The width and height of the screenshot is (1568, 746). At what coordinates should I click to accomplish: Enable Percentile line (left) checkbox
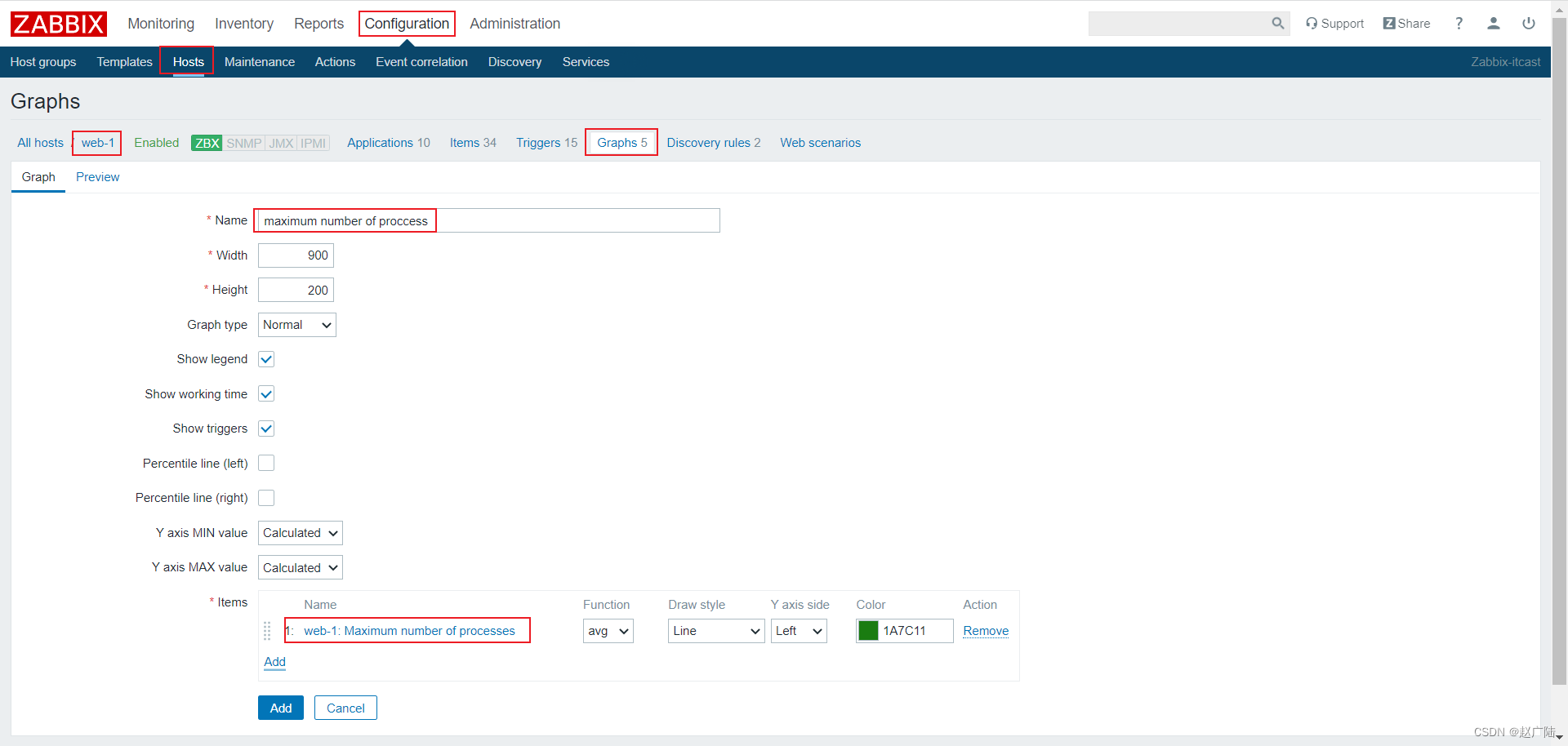[266, 464]
